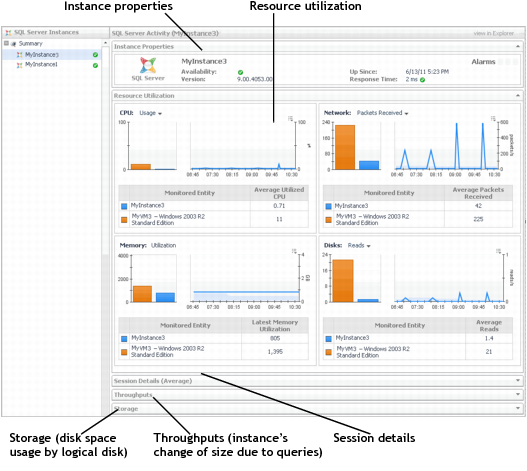Click the orange CPU bar in bar chart
This screenshot has height=471, width=527.
click(141, 167)
